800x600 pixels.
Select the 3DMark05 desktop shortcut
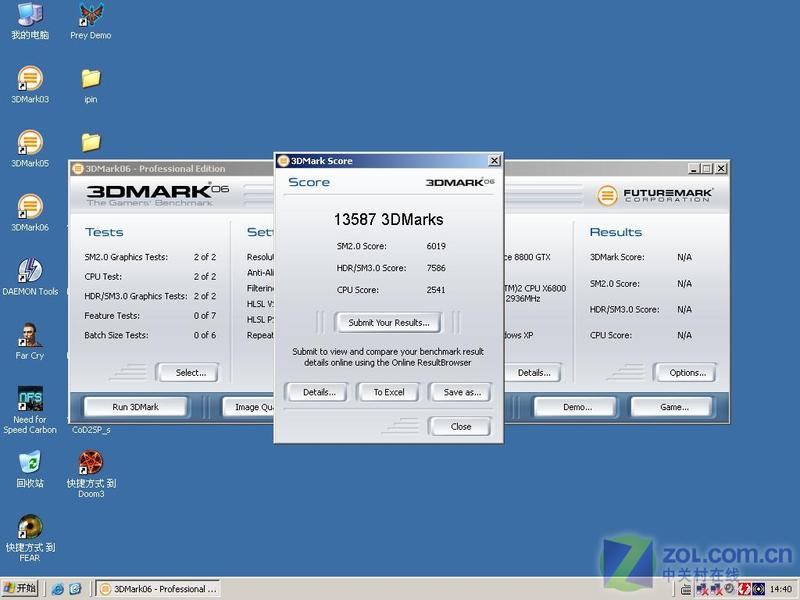coord(30,148)
